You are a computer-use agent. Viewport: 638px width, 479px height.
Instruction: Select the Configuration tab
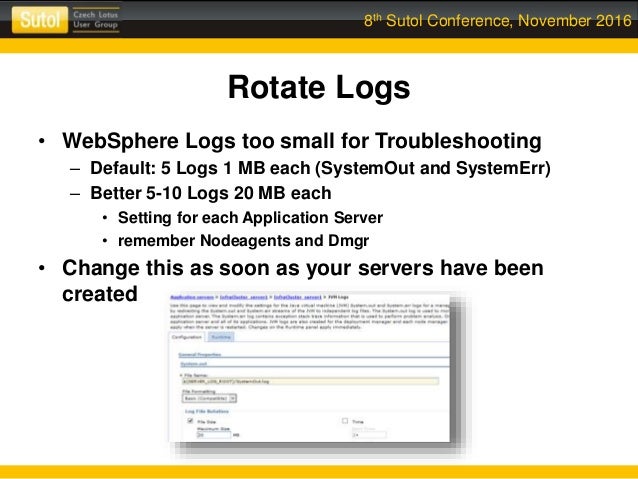tap(187, 337)
